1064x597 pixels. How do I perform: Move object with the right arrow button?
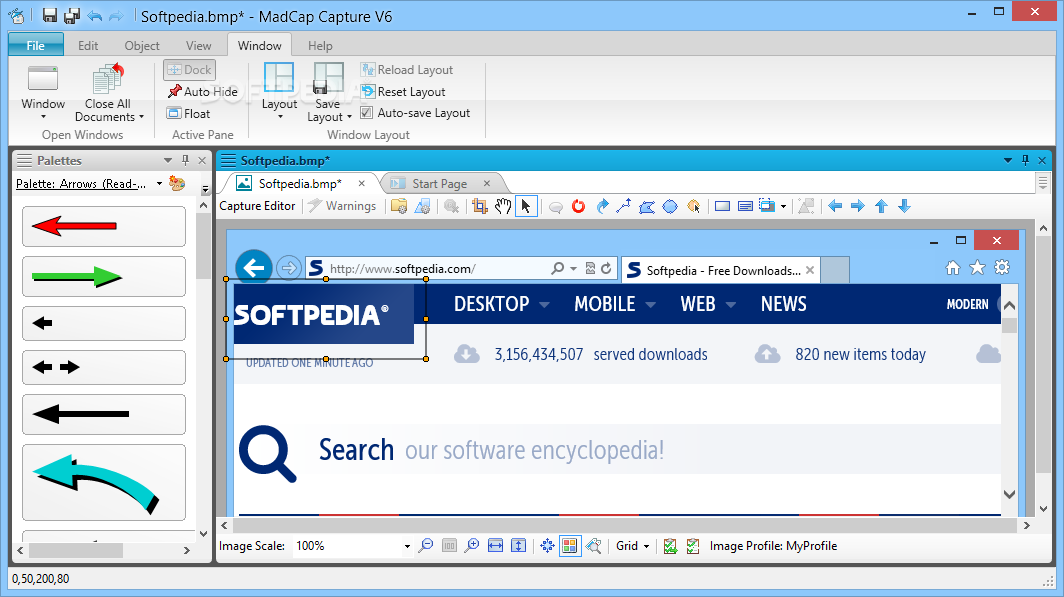point(858,206)
